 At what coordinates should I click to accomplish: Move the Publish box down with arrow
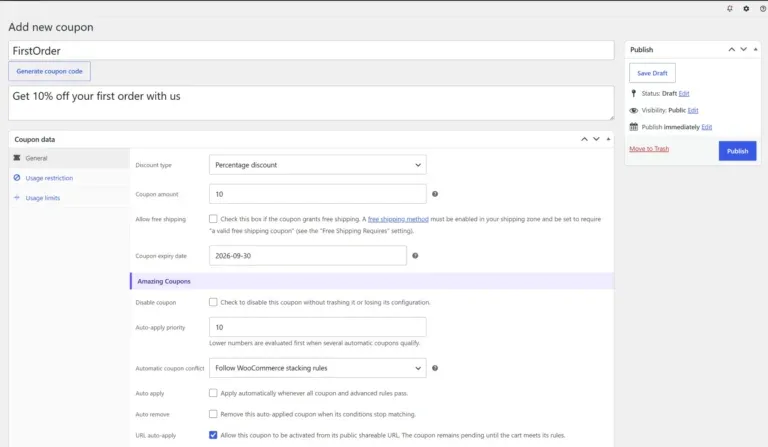[744, 49]
